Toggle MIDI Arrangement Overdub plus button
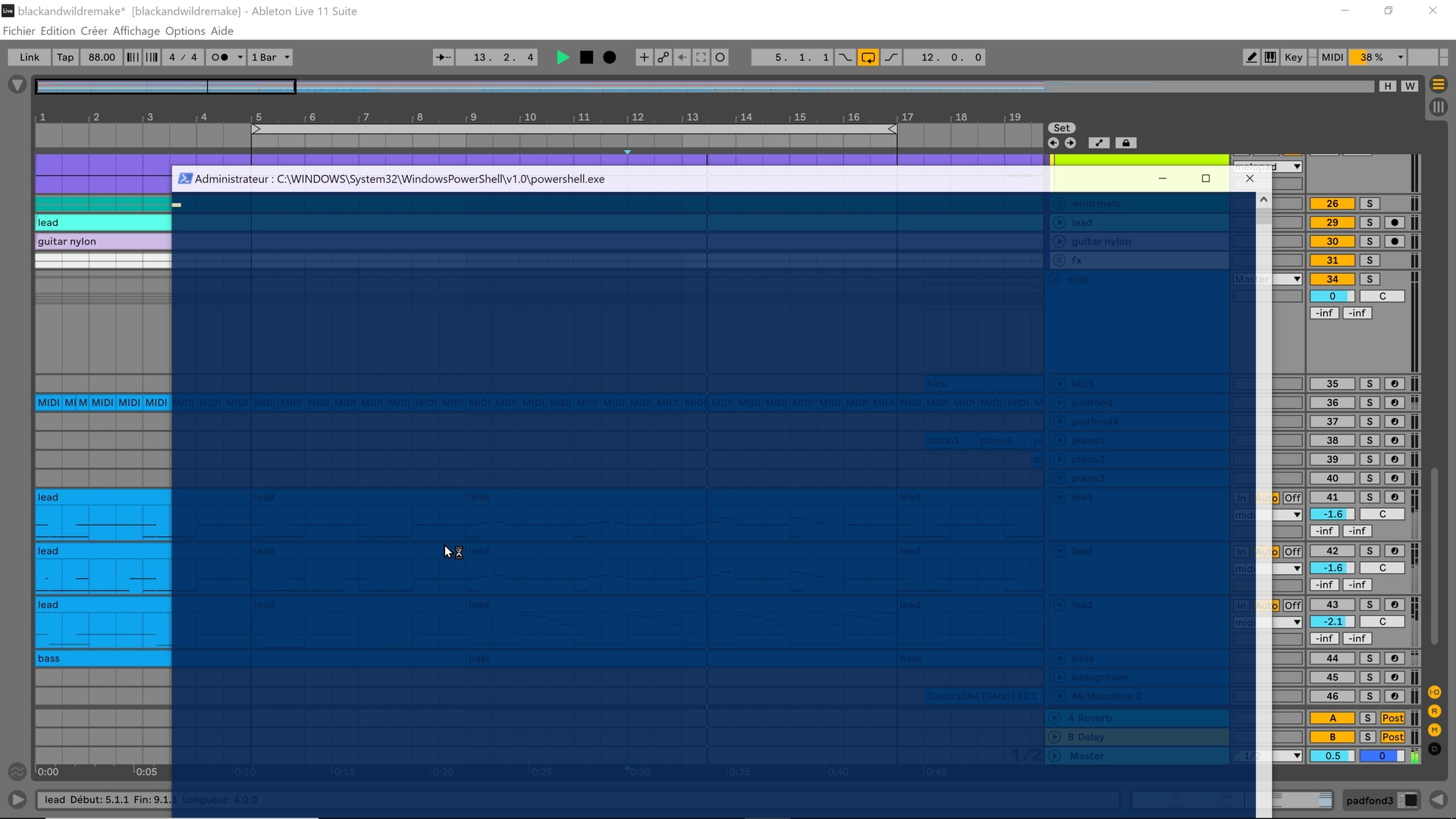The width and height of the screenshot is (1456, 819). point(644,58)
